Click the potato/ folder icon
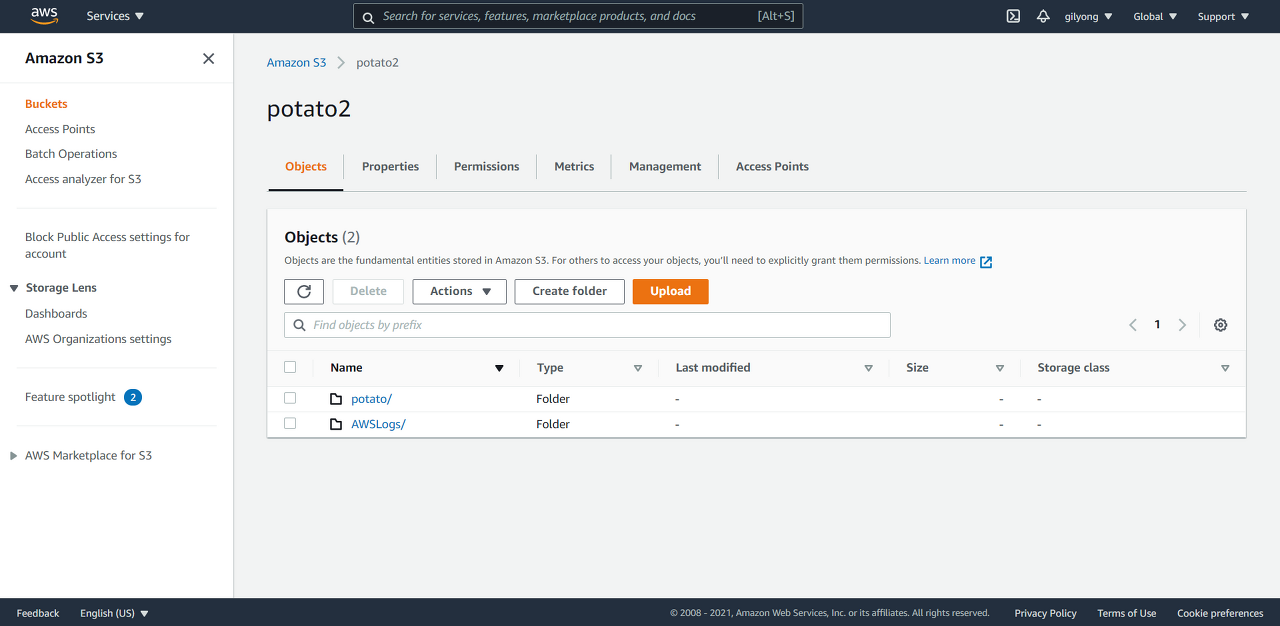This screenshot has height=626, width=1280. pos(336,399)
